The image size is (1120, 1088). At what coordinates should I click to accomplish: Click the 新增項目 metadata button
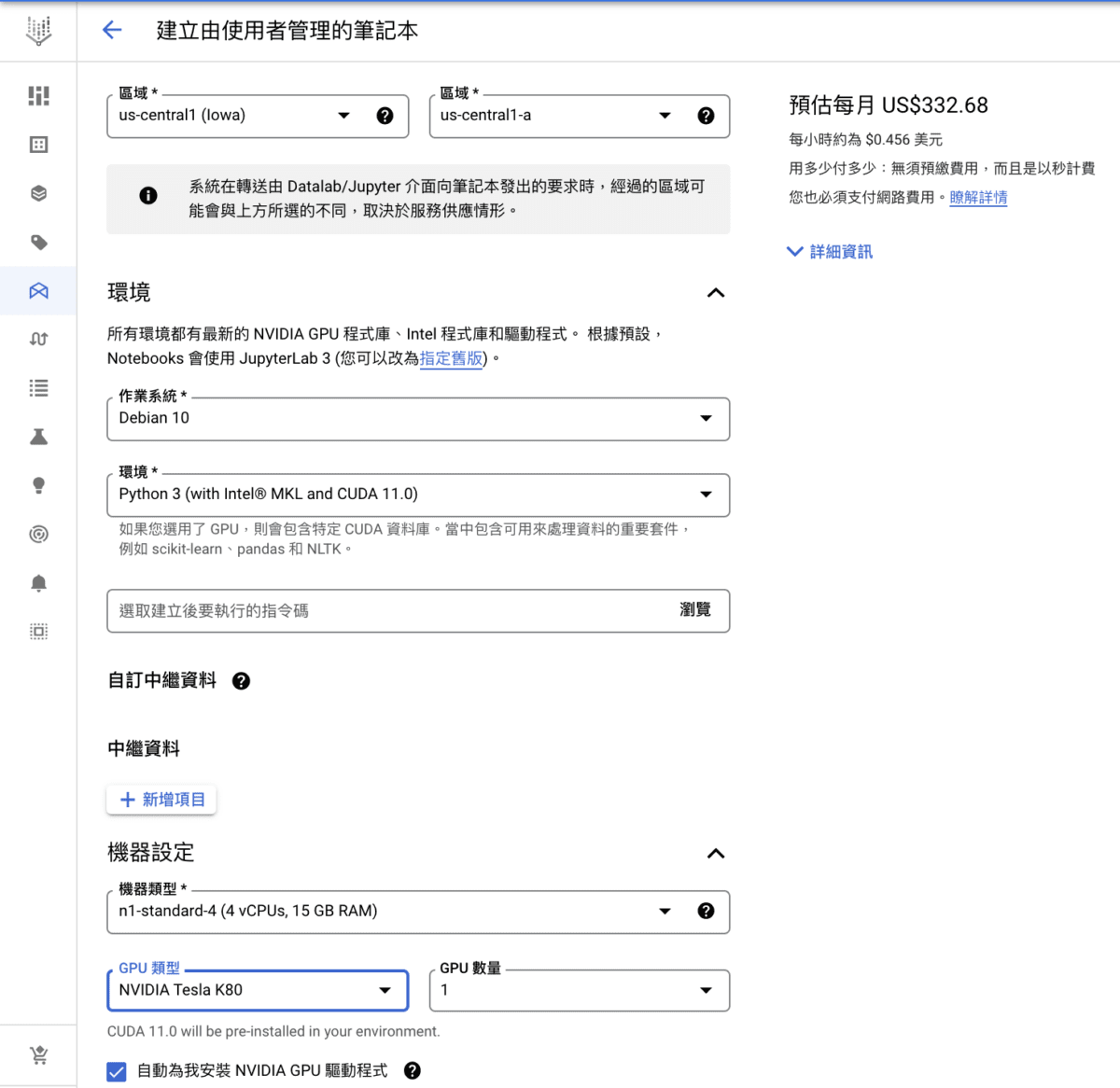pyautogui.click(x=161, y=799)
